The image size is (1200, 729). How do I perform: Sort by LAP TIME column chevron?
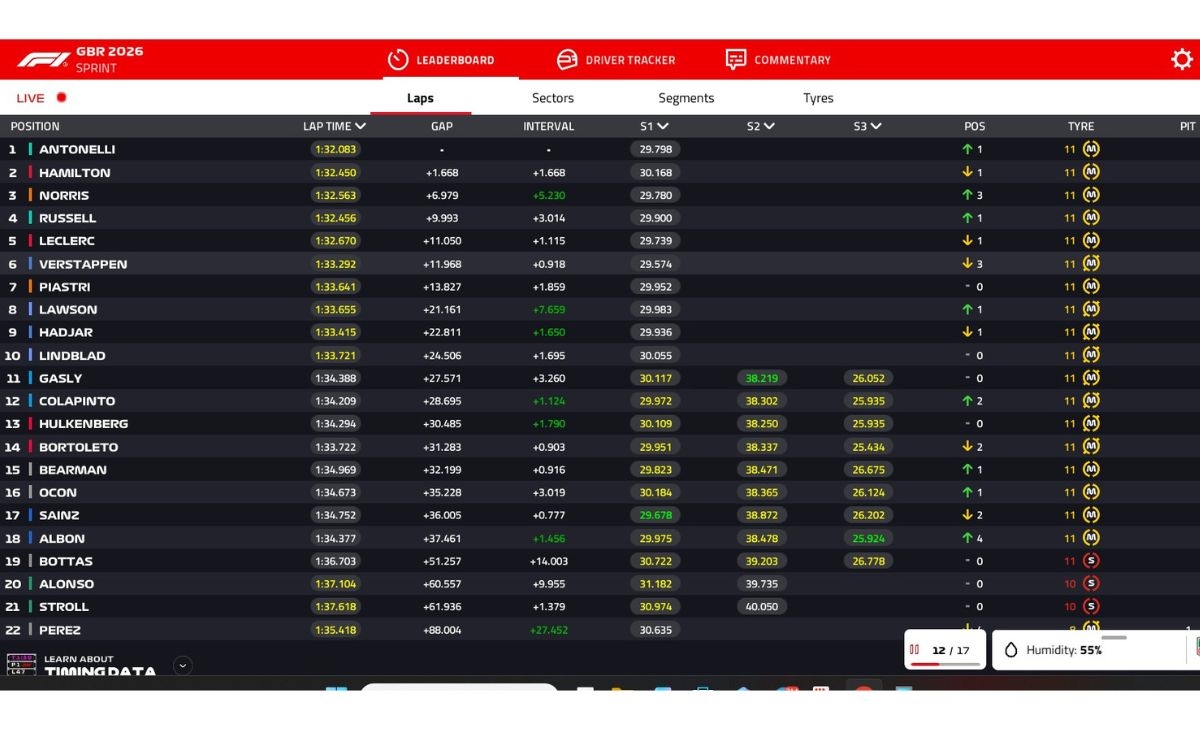[360, 126]
